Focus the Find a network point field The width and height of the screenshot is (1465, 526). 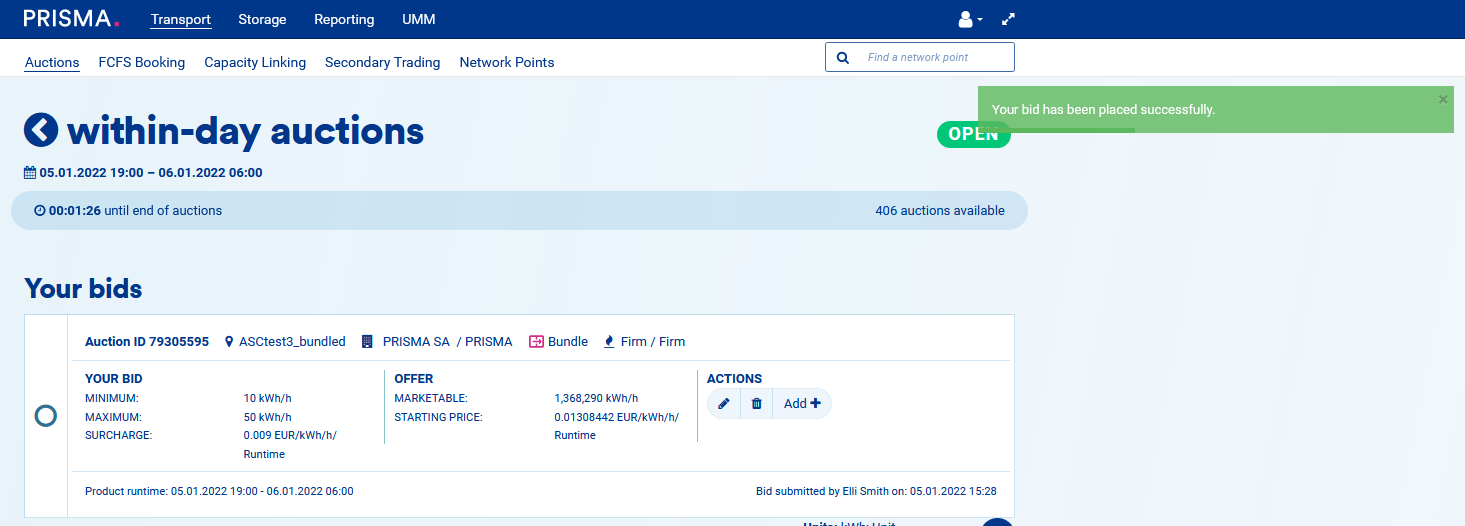pyautogui.click(x=935, y=57)
